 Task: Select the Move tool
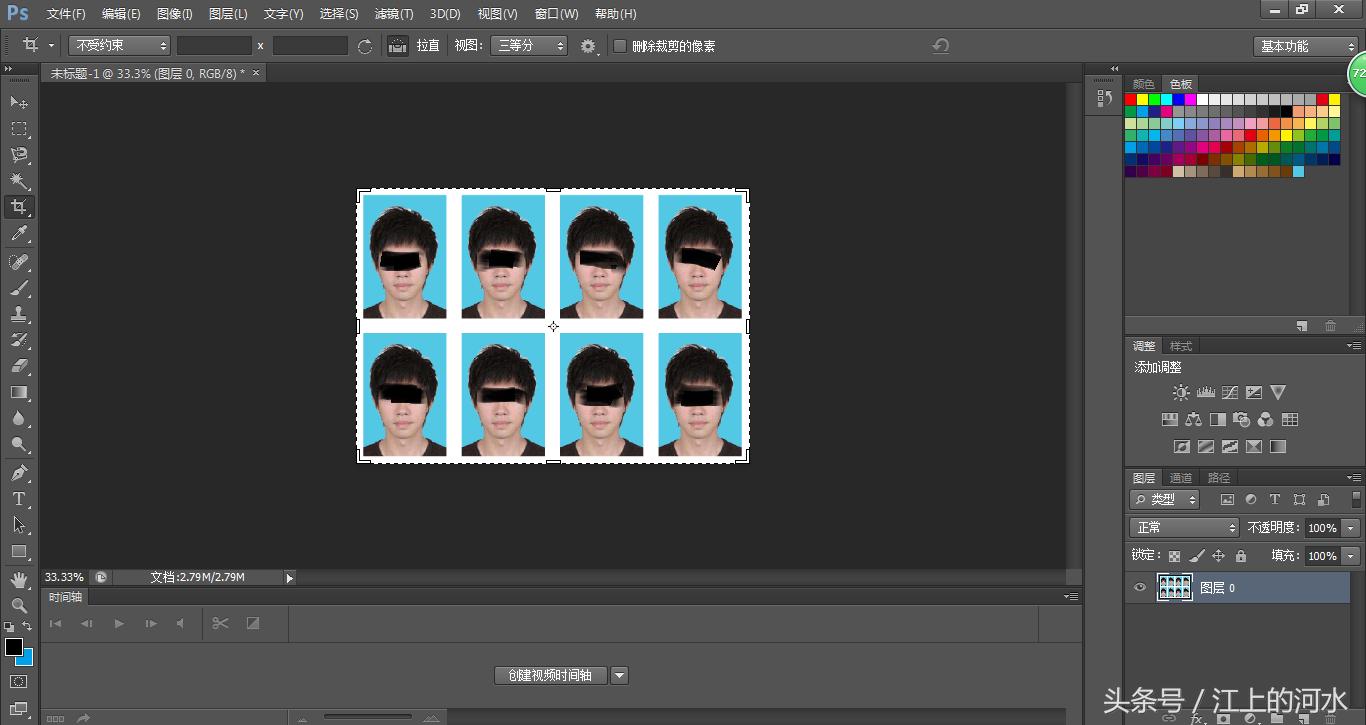coord(19,102)
